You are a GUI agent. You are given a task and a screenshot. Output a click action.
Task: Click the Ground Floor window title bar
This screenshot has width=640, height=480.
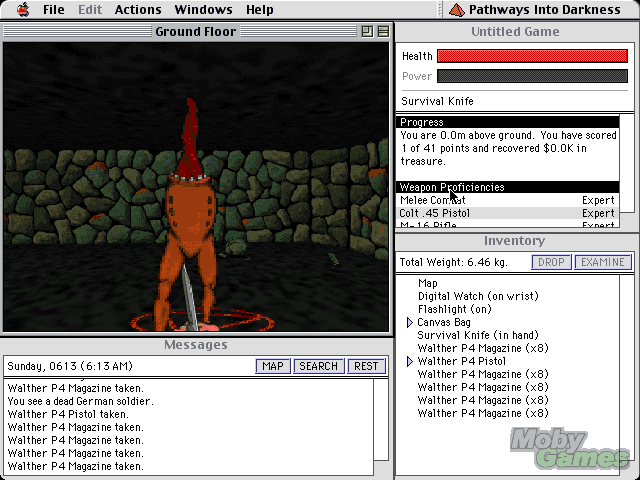[x=196, y=31]
